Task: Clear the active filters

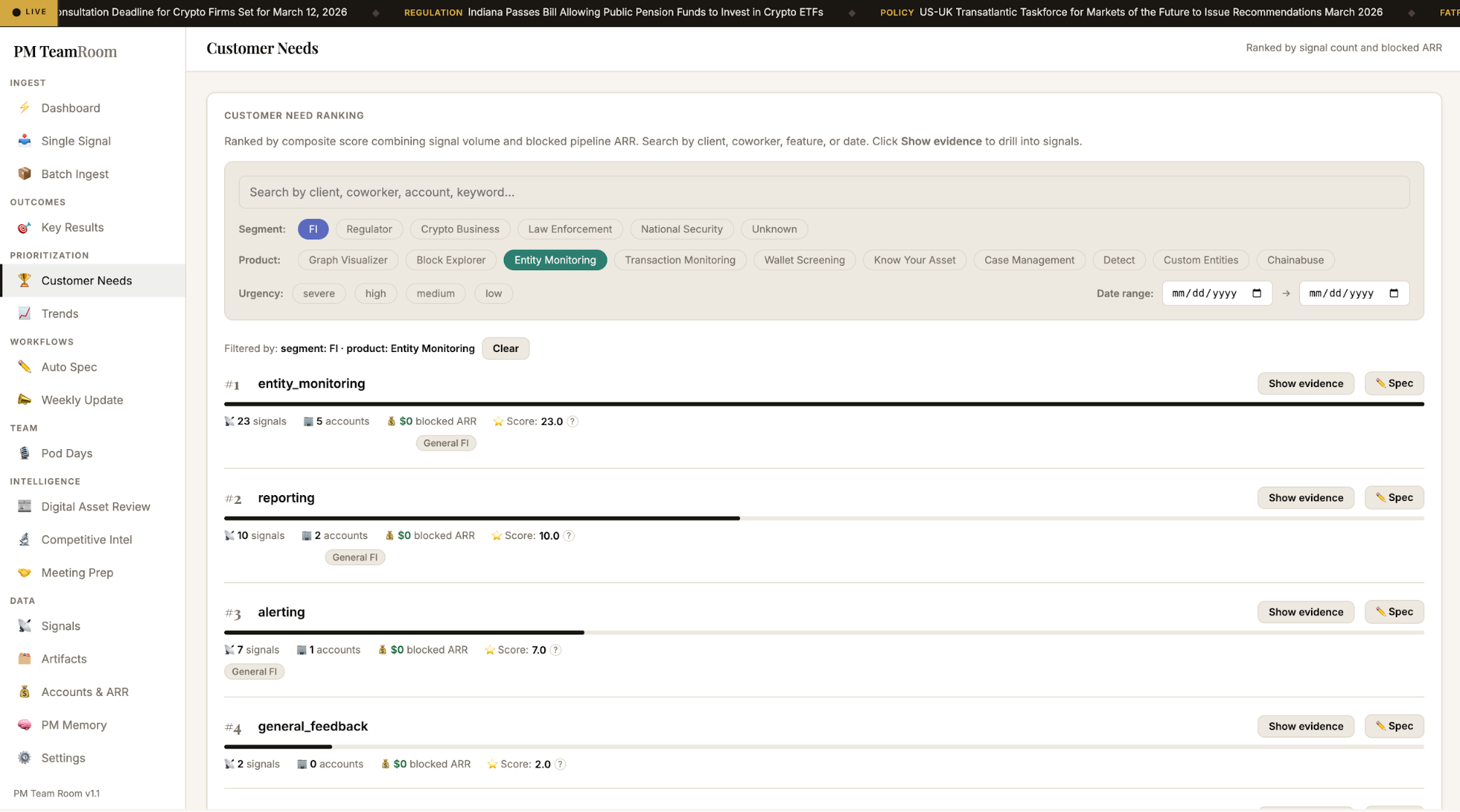Action: coord(505,348)
